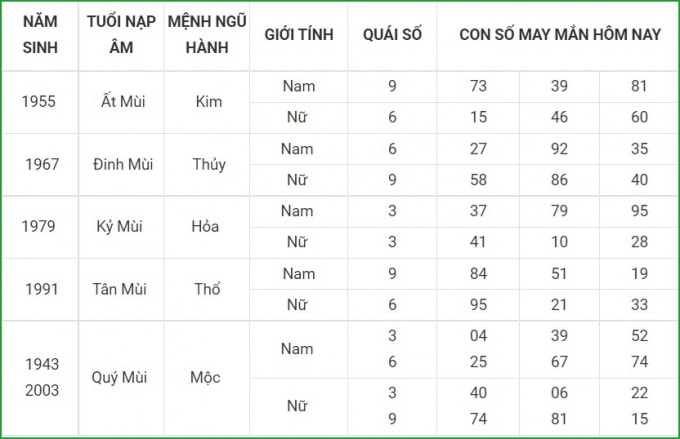Select the MỆNH NGŨ HÀNH header cell
680x439 pixels.
207,35
